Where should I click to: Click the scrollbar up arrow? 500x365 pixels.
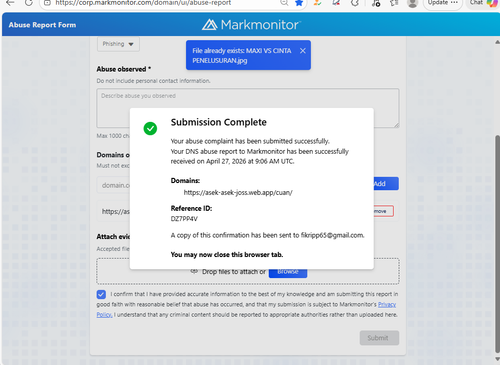click(497, 42)
